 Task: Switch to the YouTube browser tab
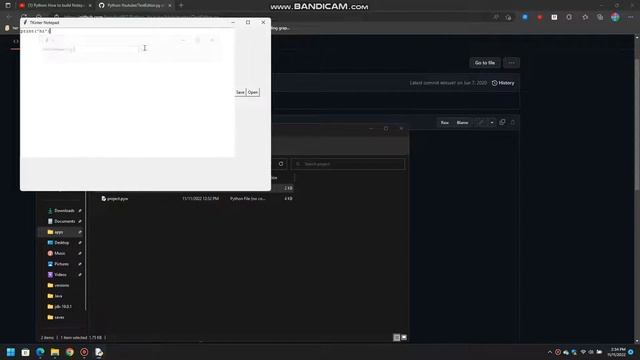coord(55,5)
